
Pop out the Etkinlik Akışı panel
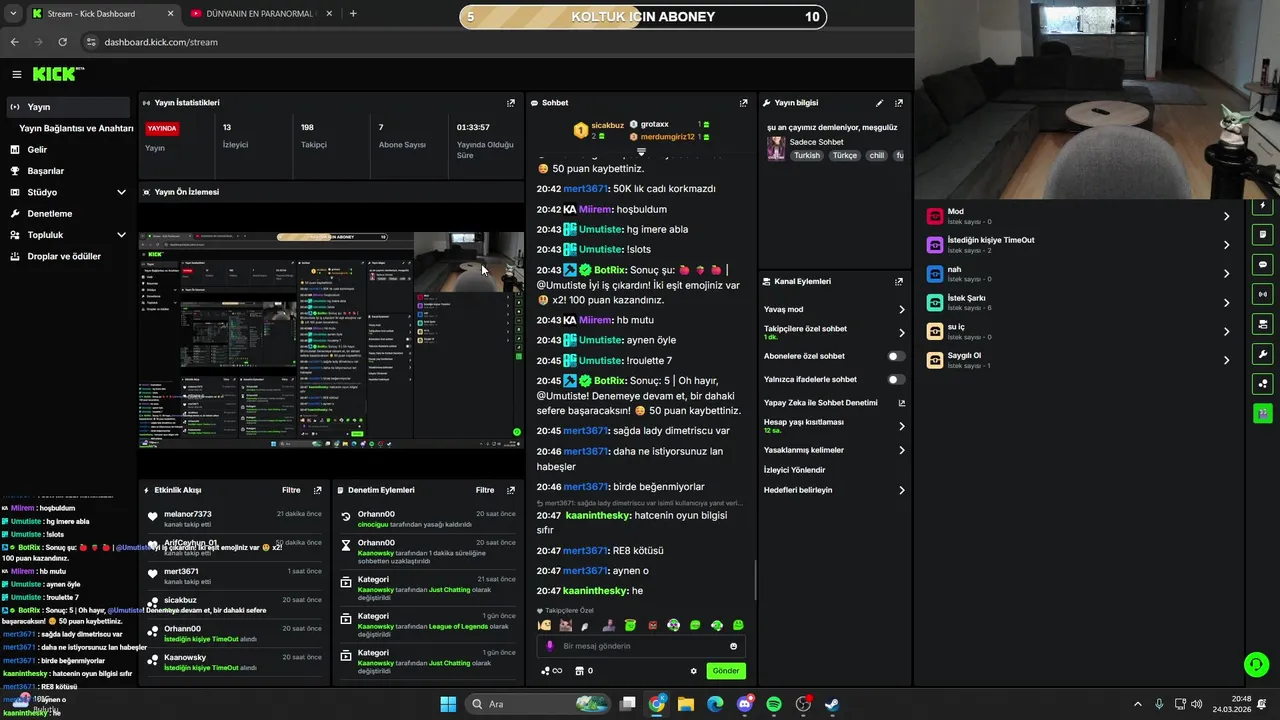coord(318,491)
